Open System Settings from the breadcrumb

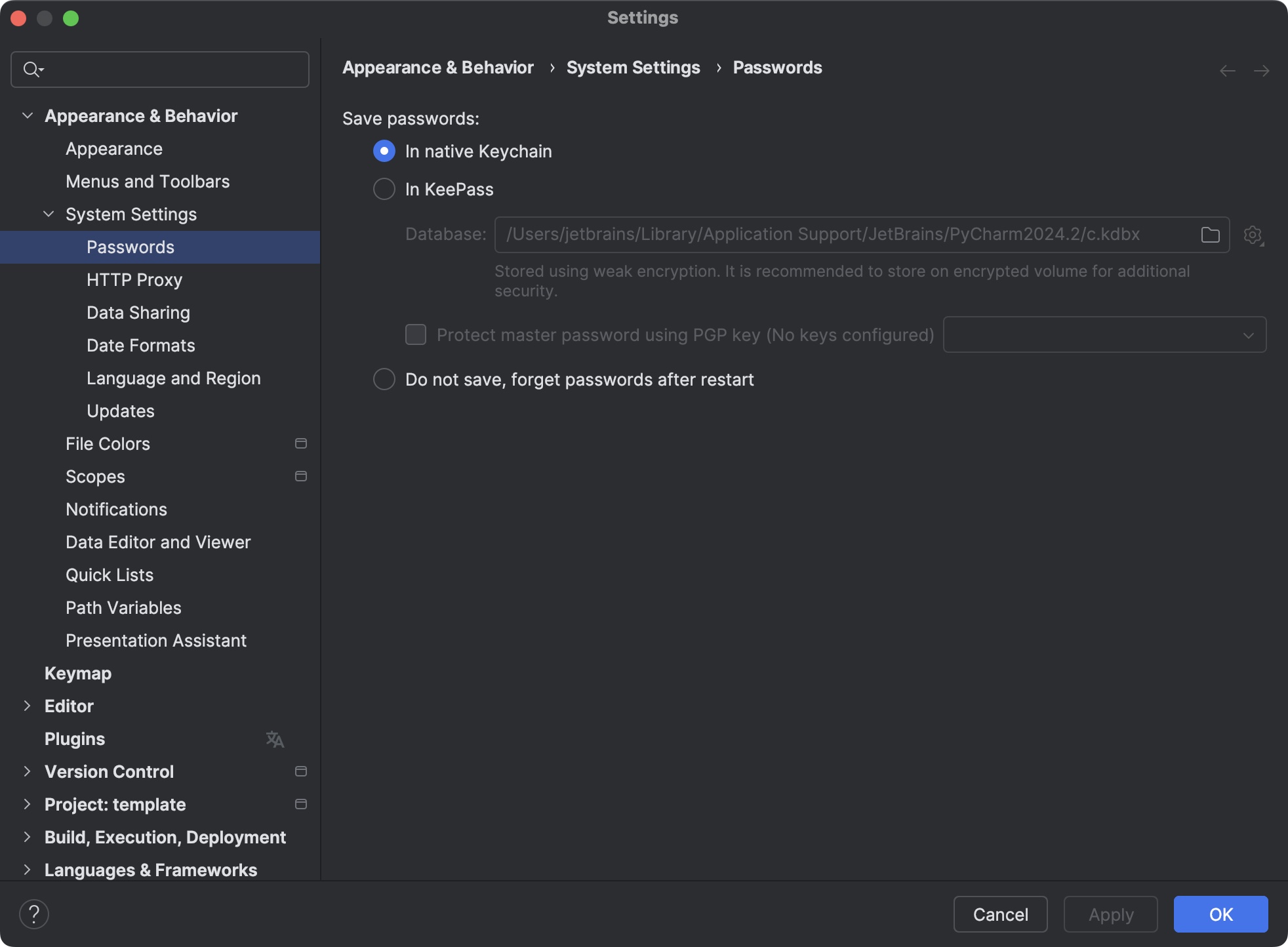(x=633, y=68)
